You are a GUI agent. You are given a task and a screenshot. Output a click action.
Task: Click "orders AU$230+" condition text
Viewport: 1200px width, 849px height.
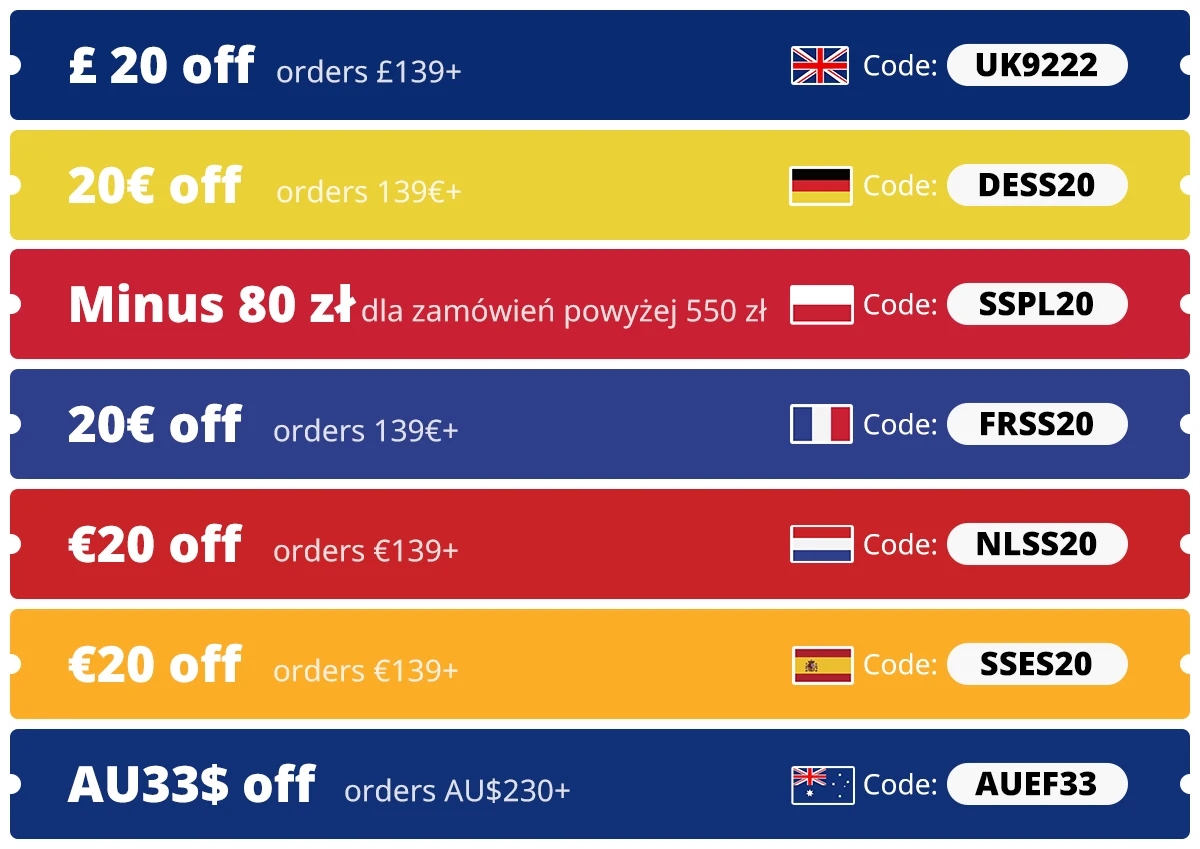tap(457, 791)
